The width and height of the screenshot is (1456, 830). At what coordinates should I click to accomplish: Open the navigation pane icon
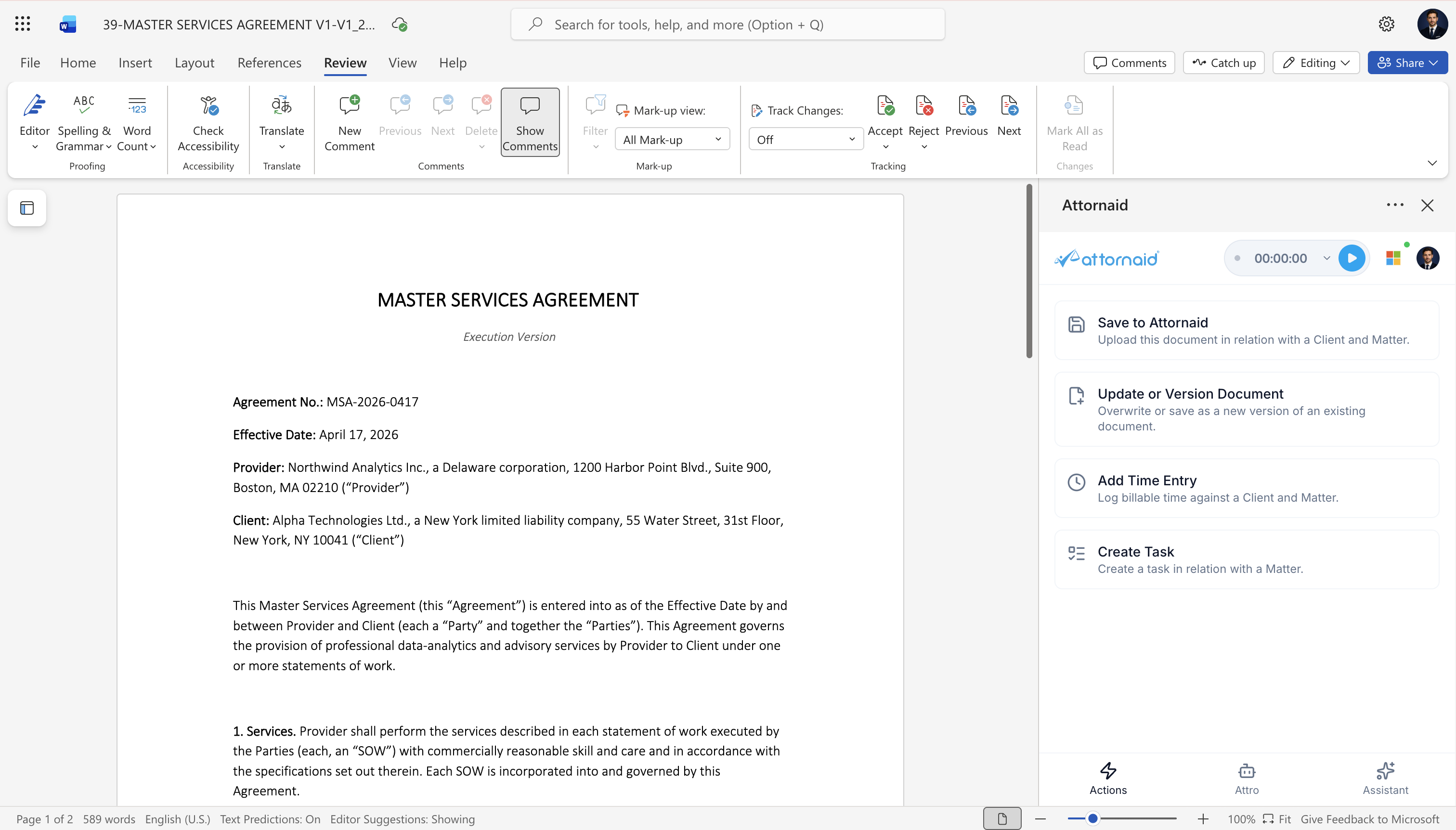pyautogui.click(x=27, y=208)
